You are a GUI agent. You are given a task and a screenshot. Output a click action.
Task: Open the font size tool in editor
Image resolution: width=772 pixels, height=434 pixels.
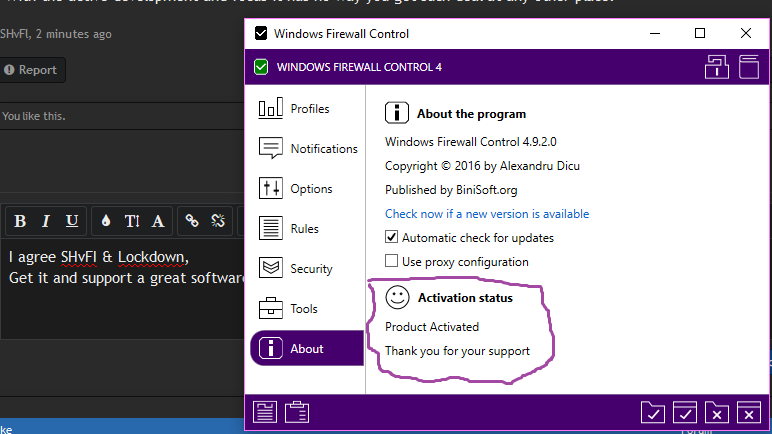(x=132, y=221)
